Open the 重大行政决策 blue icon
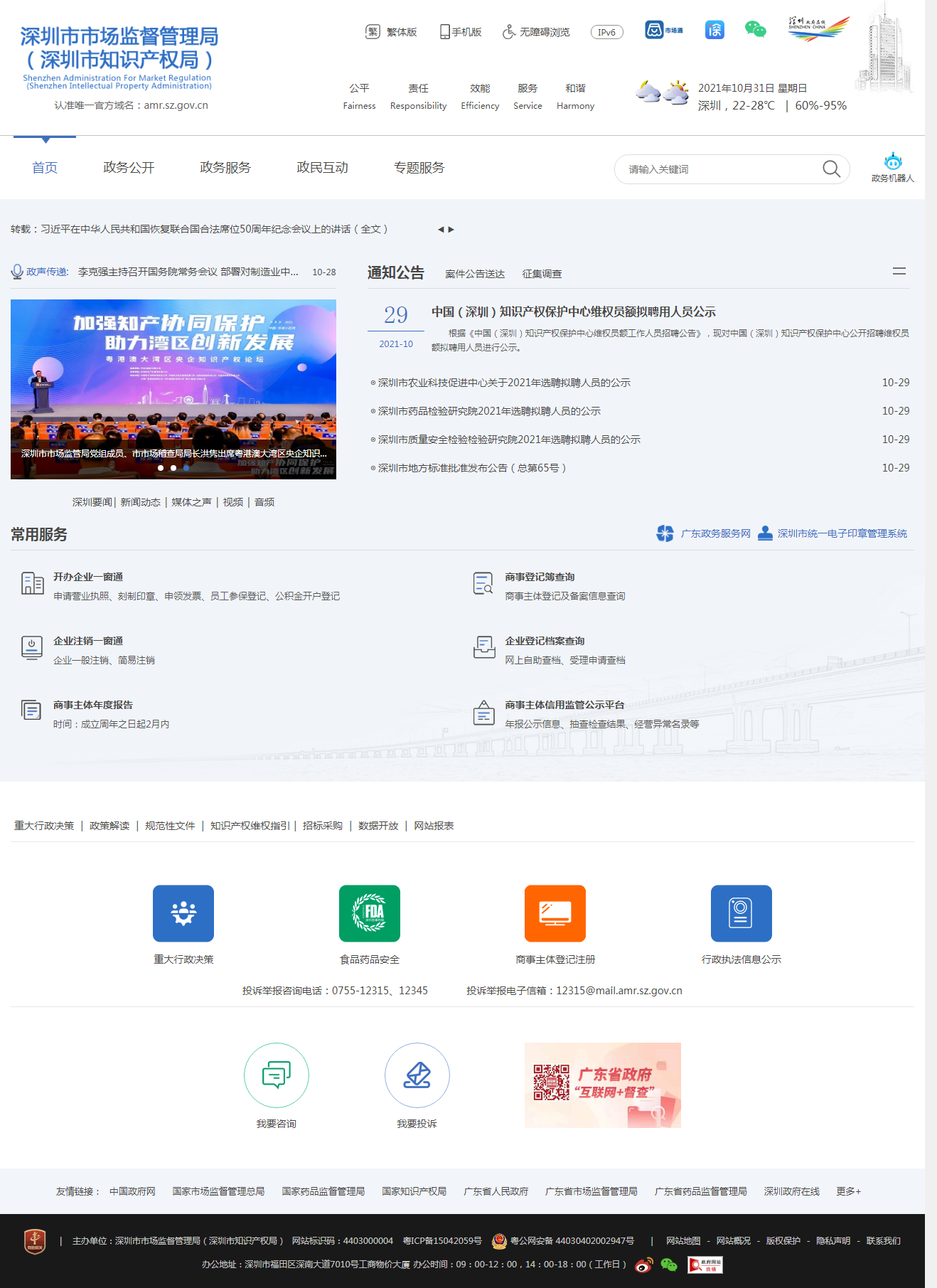The height and width of the screenshot is (1288, 937). 183,913
